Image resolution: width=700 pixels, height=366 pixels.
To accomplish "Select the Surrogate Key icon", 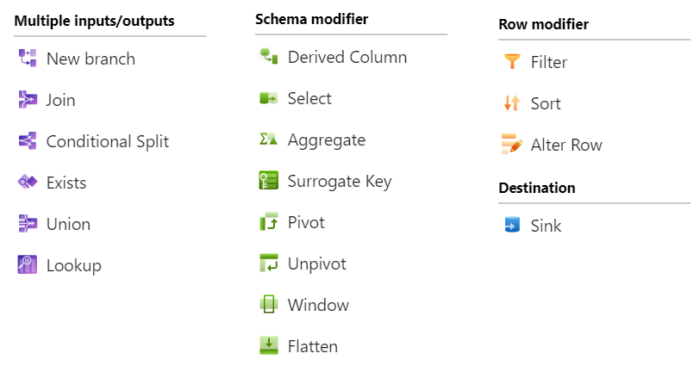I will (x=269, y=180).
